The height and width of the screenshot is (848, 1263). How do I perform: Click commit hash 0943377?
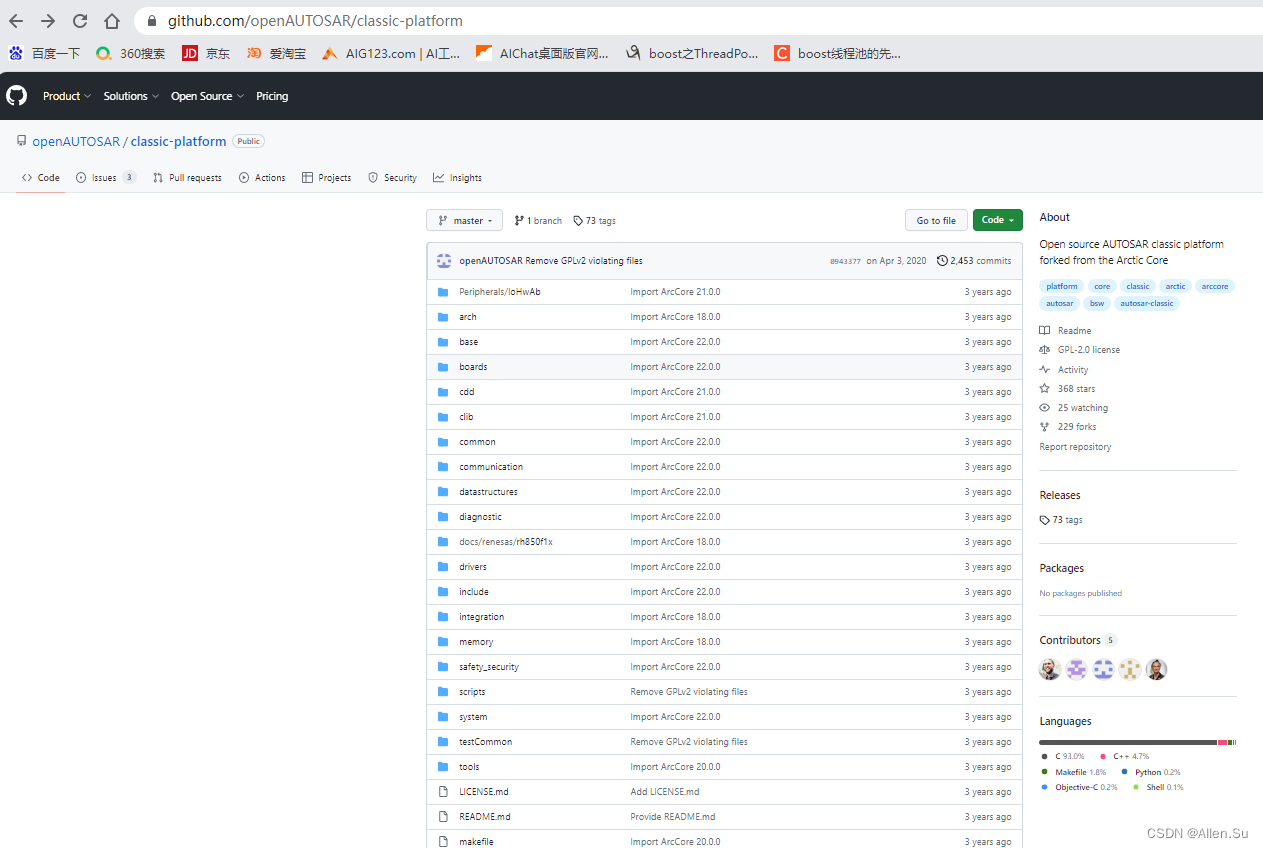coord(845,261)
